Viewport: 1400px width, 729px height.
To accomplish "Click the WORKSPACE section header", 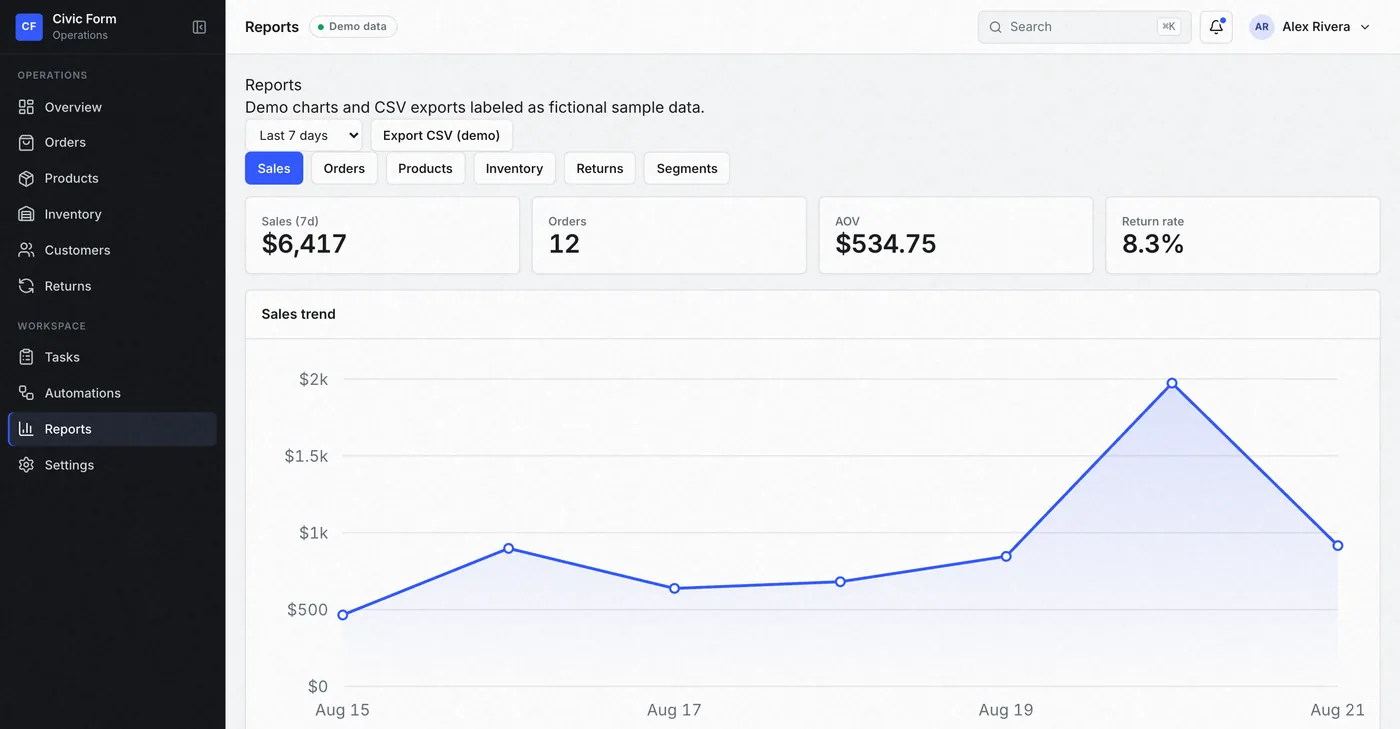I will pyautogui.click(x=51, y=326).
